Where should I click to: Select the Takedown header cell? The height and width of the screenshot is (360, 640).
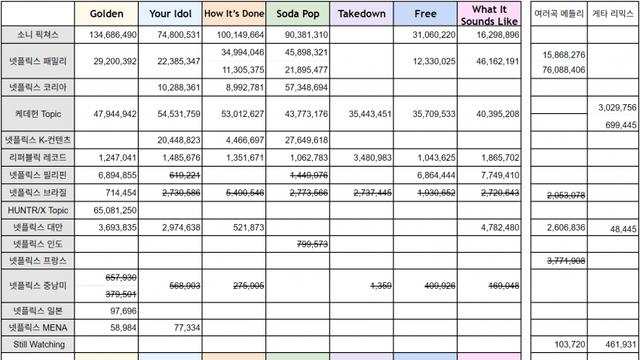362,14
